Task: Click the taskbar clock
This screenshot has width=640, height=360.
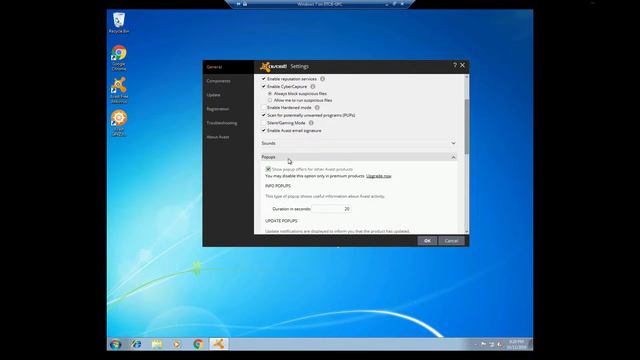Action: pos(517,344)
